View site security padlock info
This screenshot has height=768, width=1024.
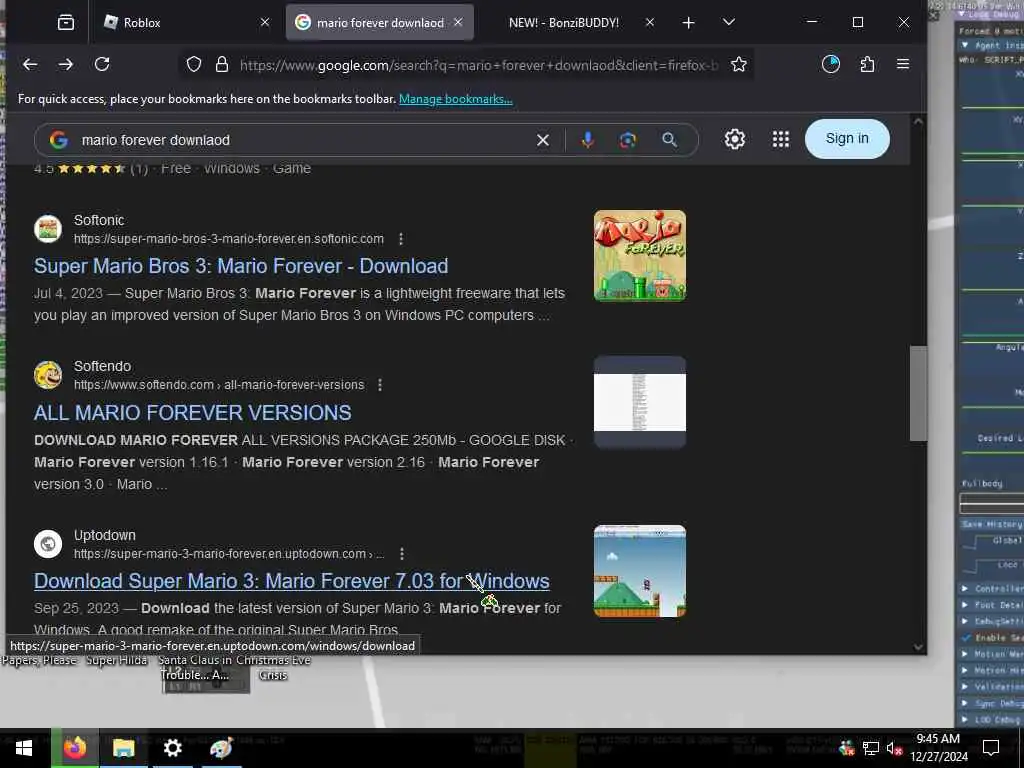[x=222, y=64]
